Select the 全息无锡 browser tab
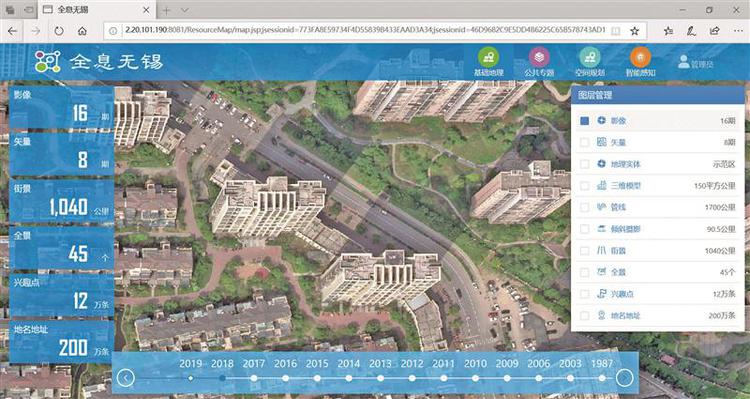 pos(96,10)
